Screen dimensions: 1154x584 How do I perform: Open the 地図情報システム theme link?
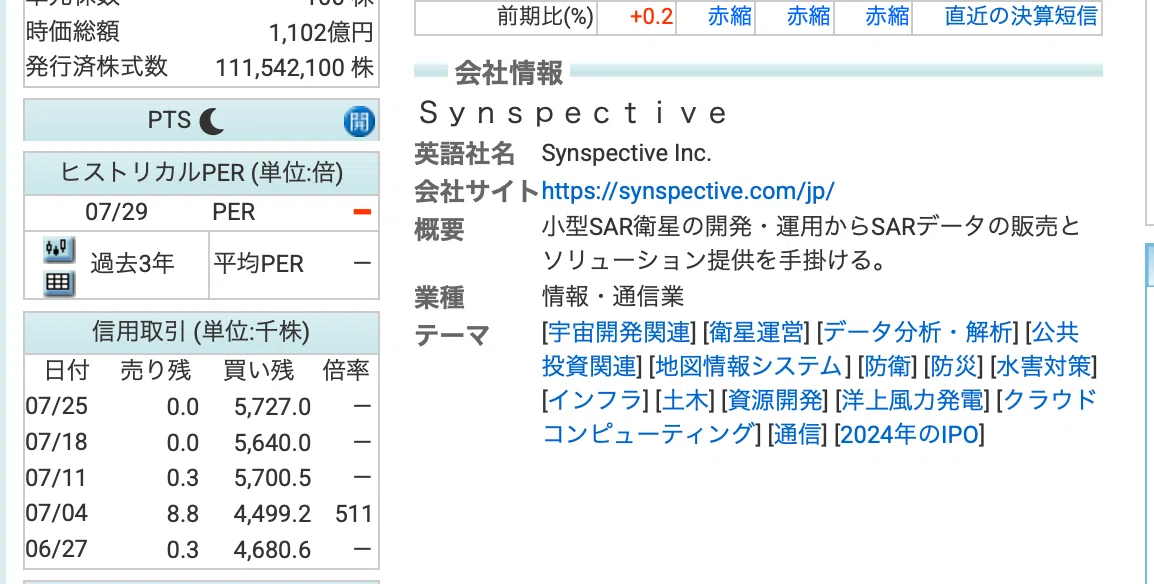748,366
